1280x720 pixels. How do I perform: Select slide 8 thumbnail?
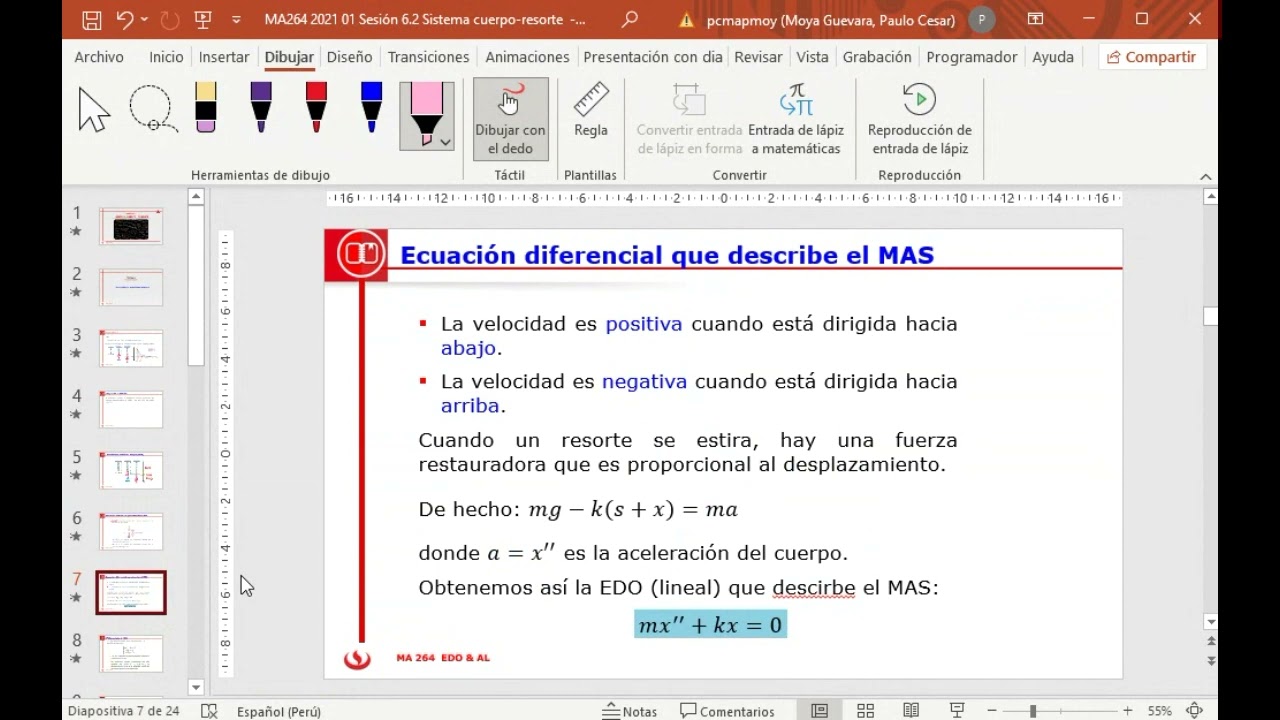tap(131, 654)
